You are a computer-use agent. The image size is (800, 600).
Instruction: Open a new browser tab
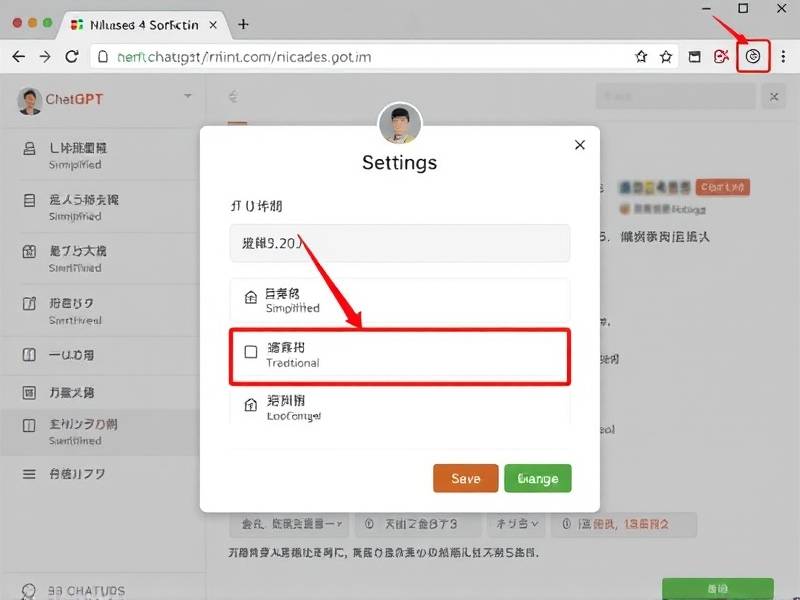click(243, 24)
